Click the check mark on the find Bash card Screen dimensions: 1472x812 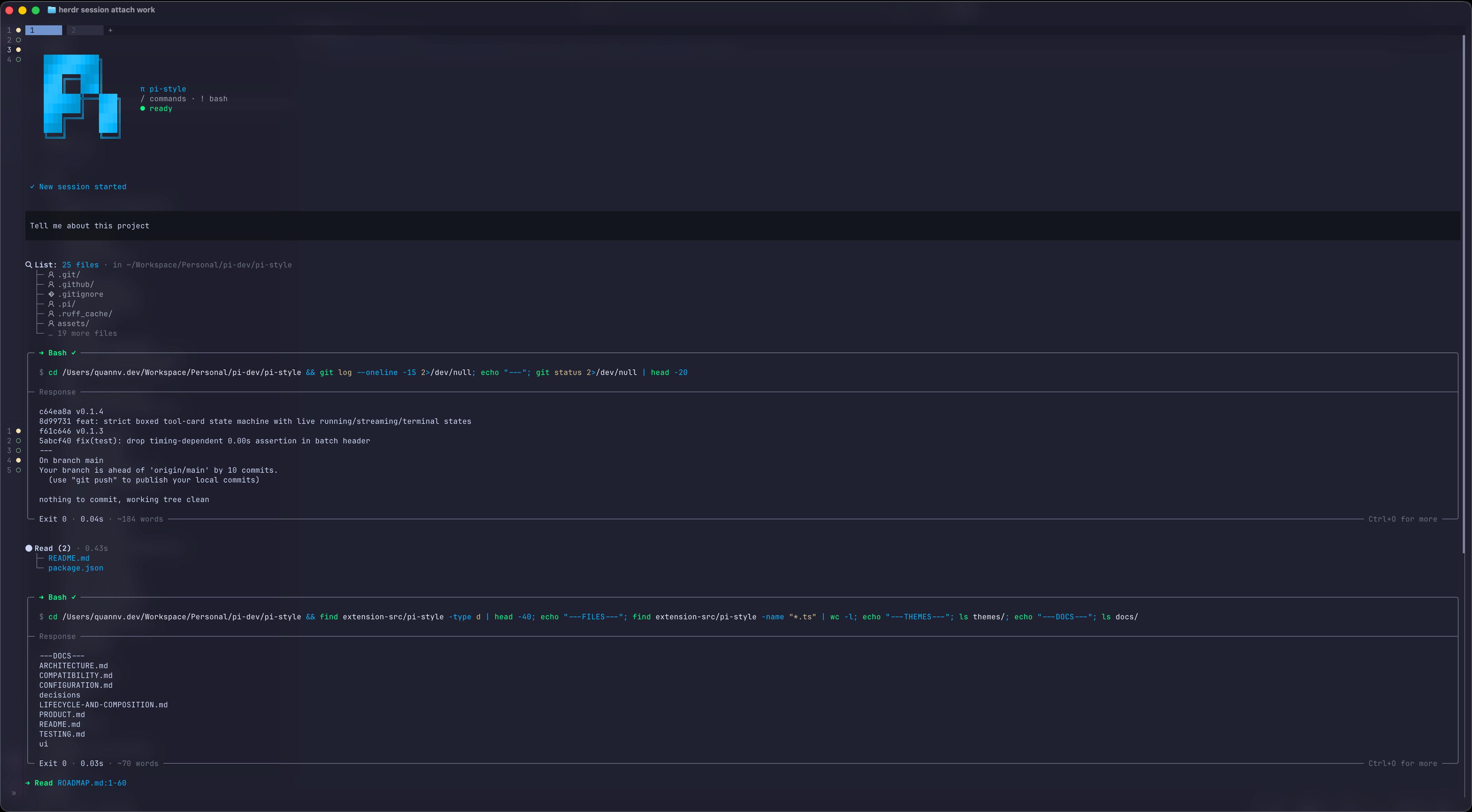[74, 597]
